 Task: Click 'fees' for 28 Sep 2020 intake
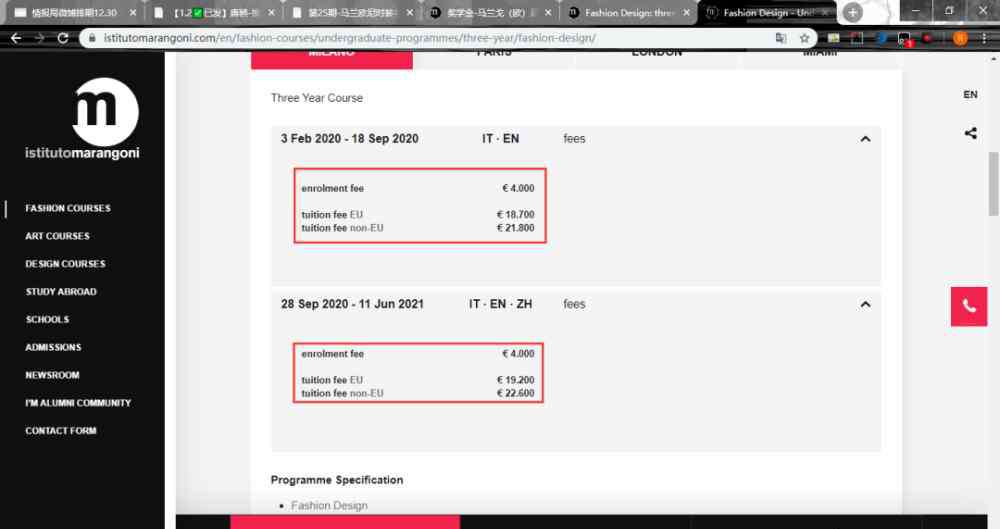coord(574,304)
